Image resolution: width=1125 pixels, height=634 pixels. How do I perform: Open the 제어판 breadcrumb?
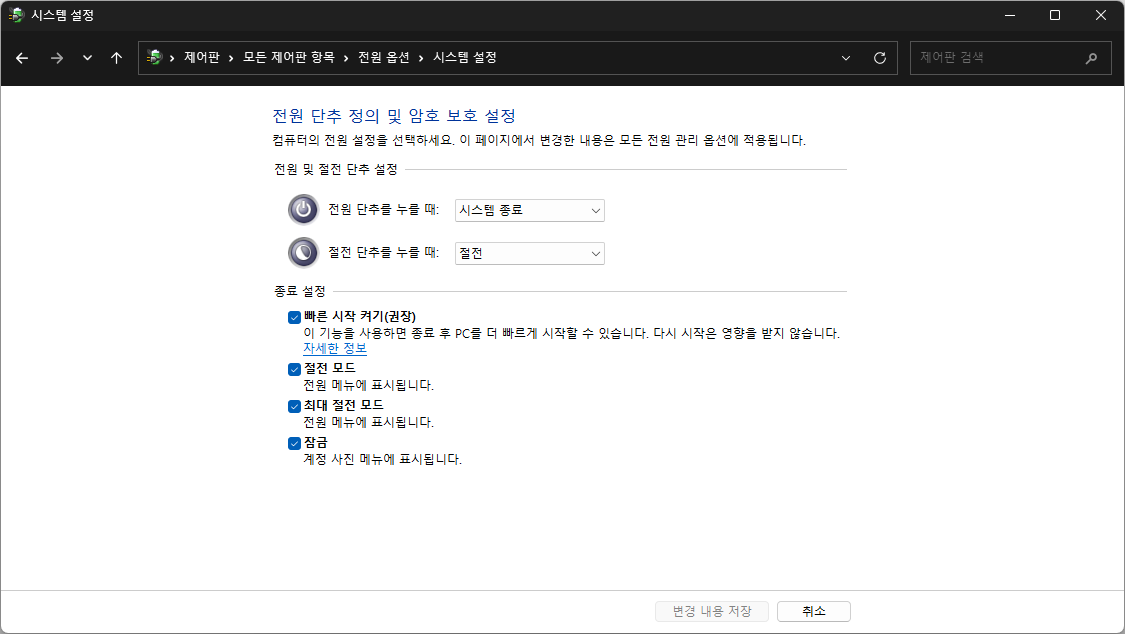tap(202, 57)
